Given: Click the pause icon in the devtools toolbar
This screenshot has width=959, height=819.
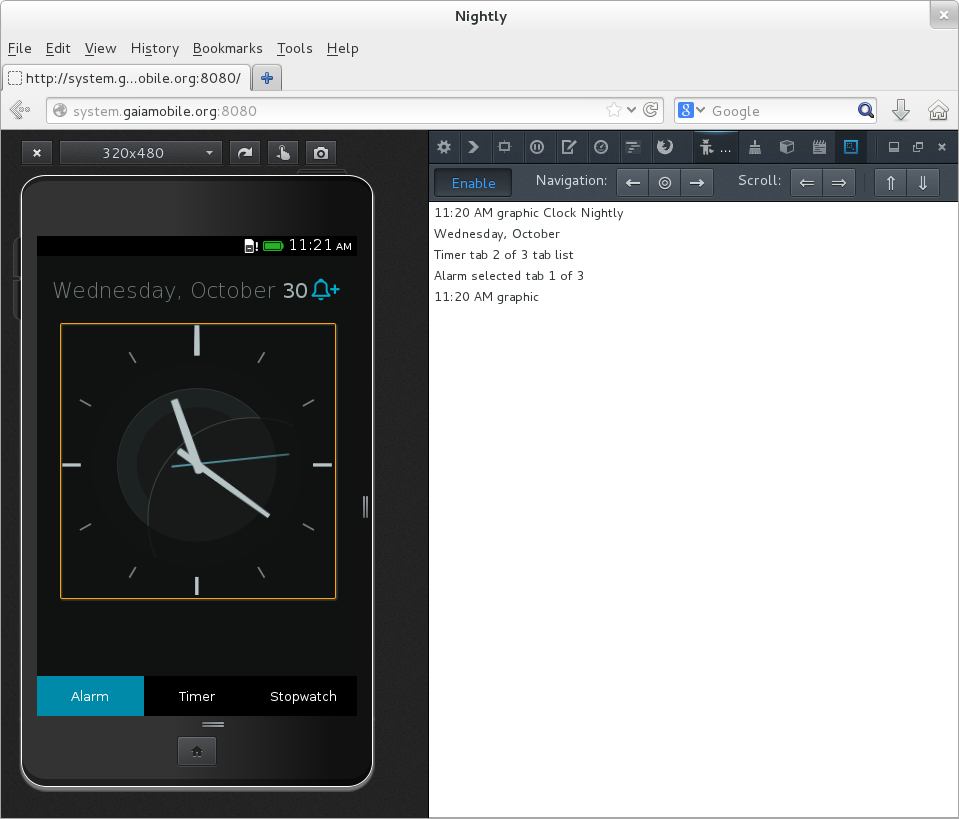Looking at the screenshot, I should tap(537, 147).
